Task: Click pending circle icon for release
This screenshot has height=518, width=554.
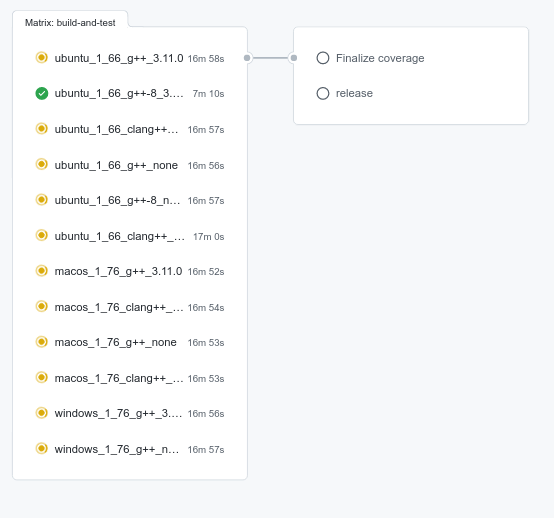Action: [x=323, y=93]
